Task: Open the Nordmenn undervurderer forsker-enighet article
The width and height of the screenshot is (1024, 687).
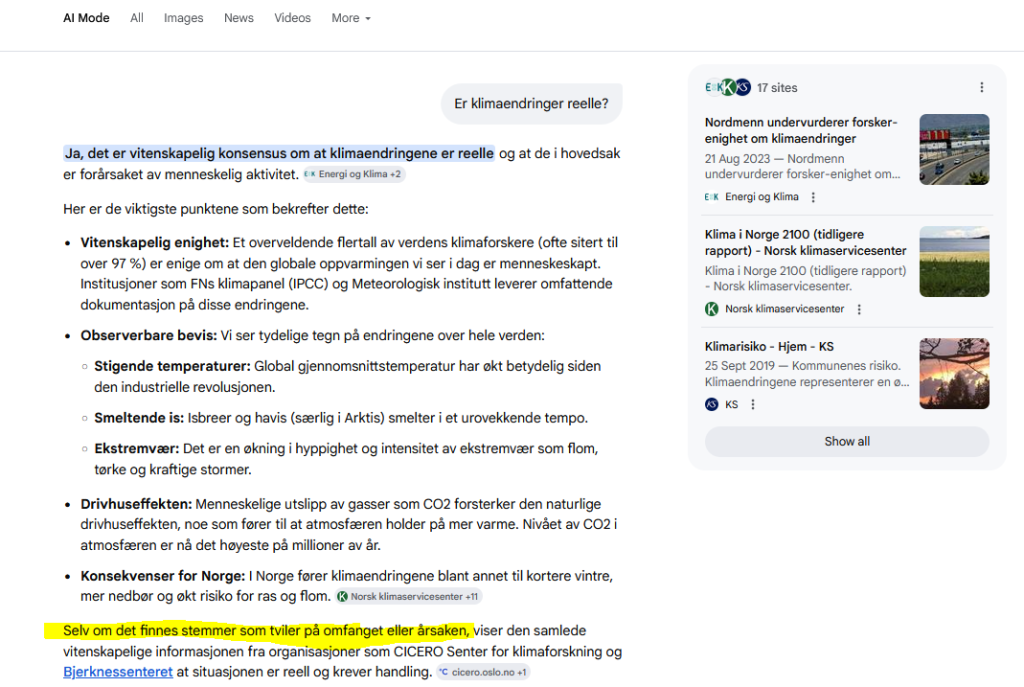Action: point(801,131)
